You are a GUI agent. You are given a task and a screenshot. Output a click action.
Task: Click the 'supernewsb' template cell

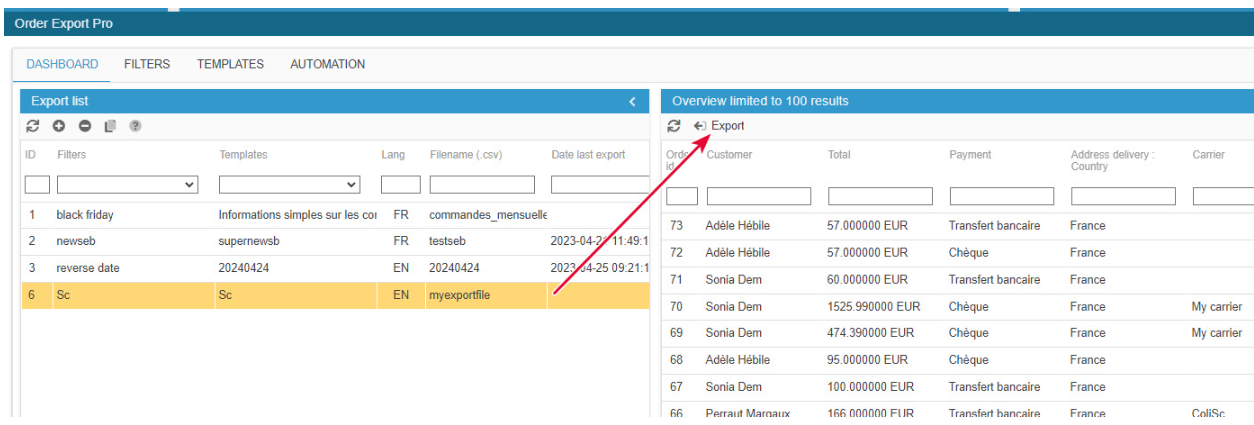(x=251, y=241)
